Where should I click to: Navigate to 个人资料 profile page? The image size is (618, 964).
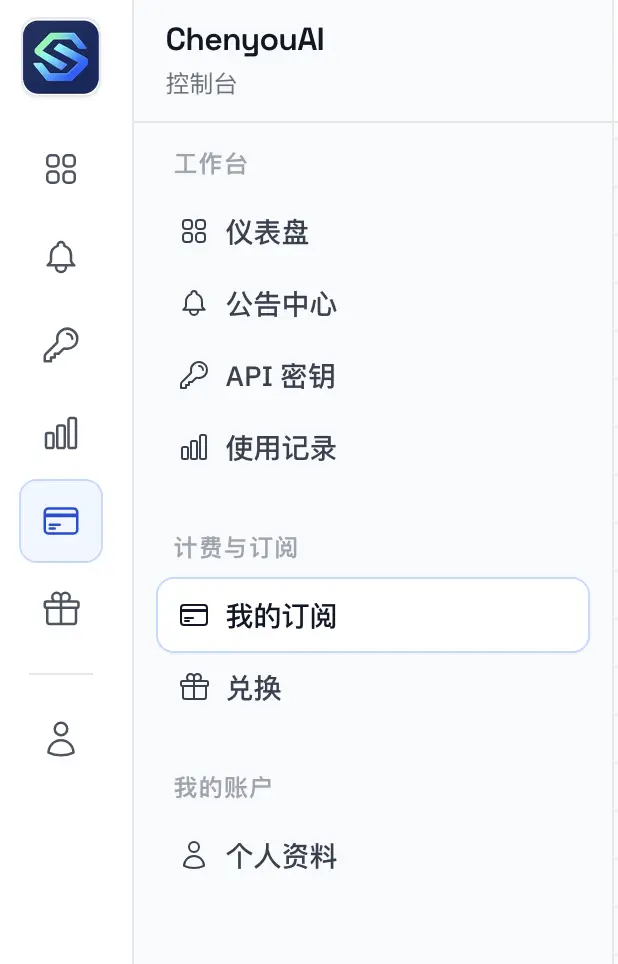281,856
